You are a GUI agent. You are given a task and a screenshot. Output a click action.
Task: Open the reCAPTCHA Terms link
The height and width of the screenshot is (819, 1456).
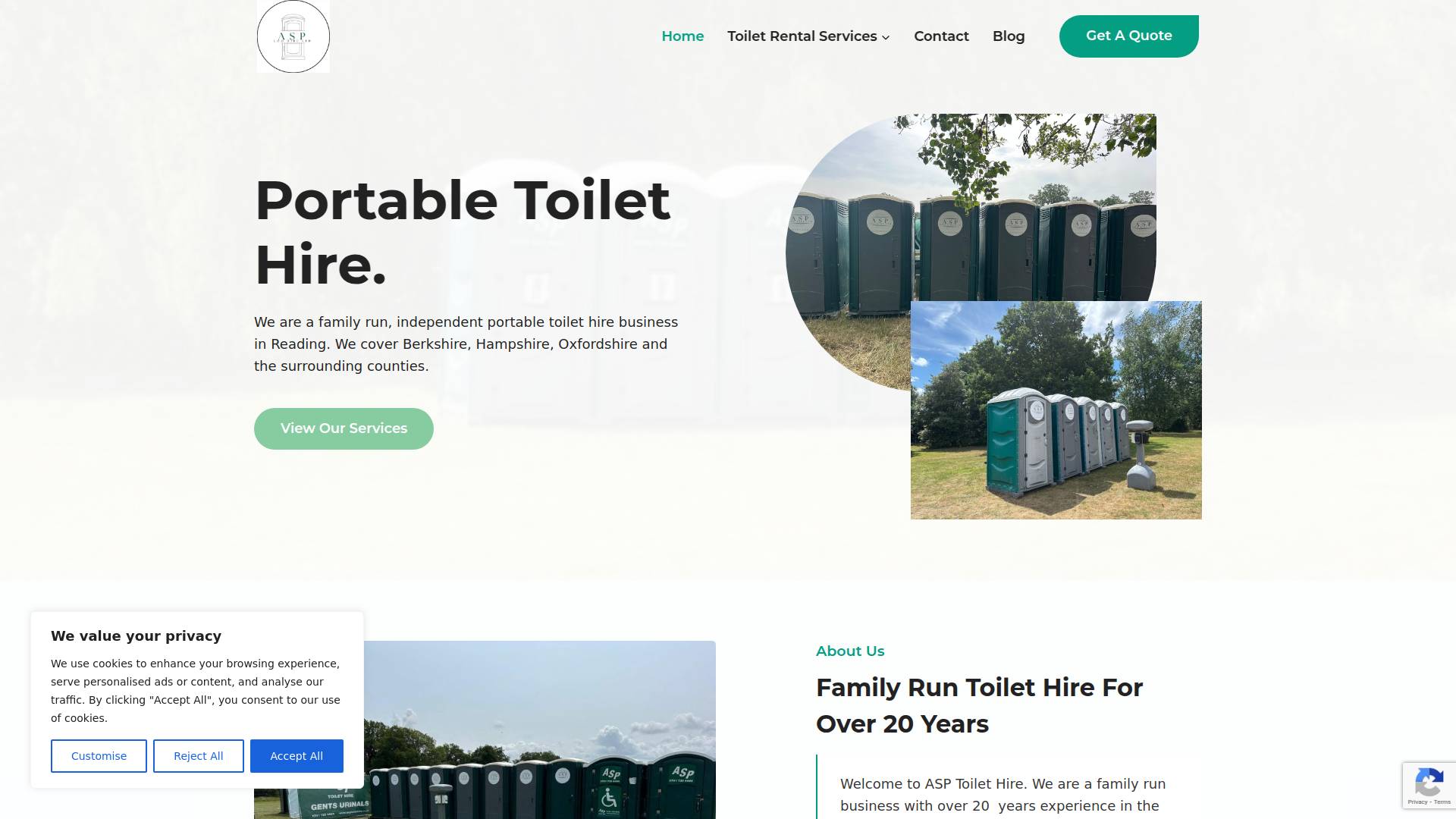point(1442,802)
